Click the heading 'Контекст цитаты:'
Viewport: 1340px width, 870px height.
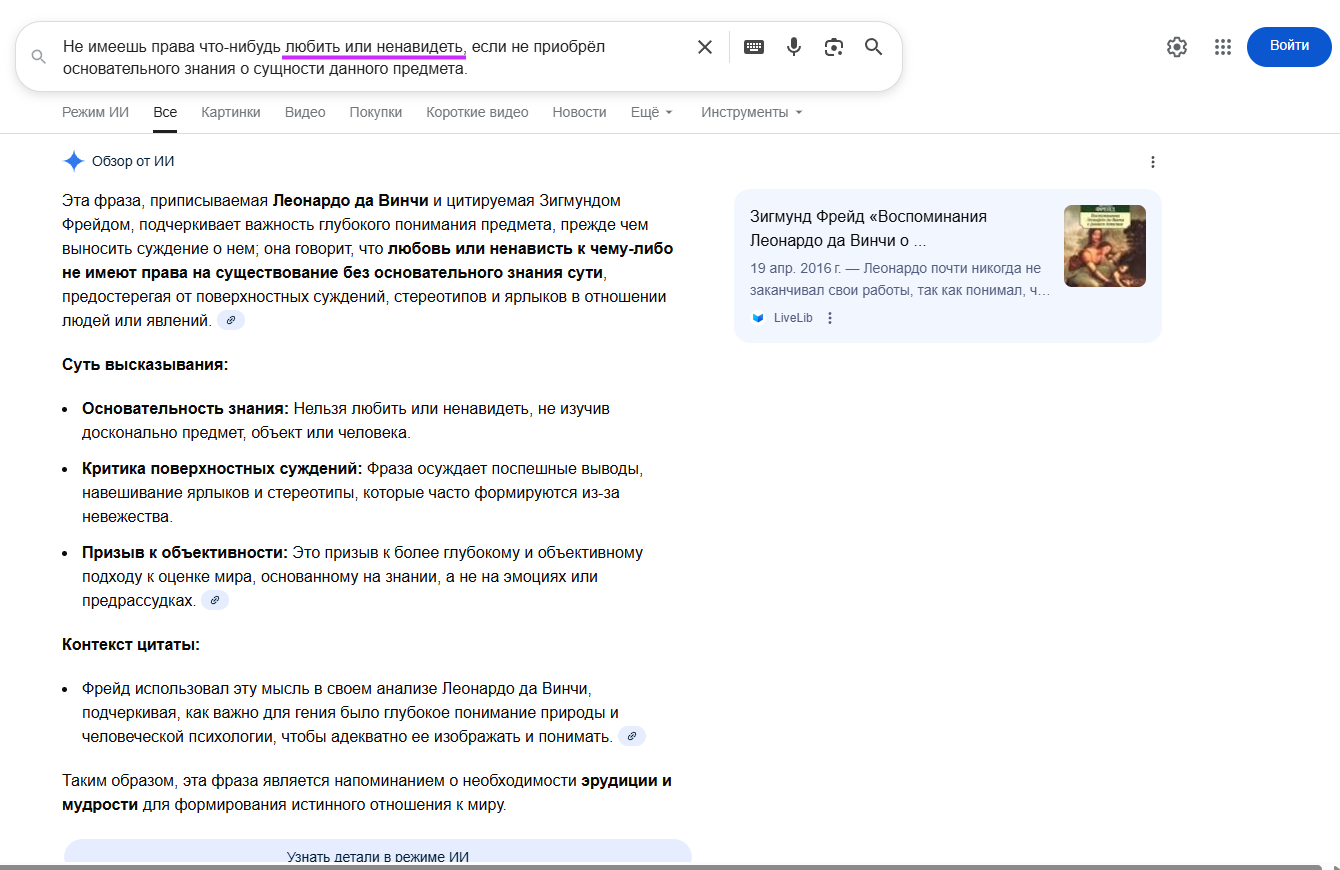(131, 644)
